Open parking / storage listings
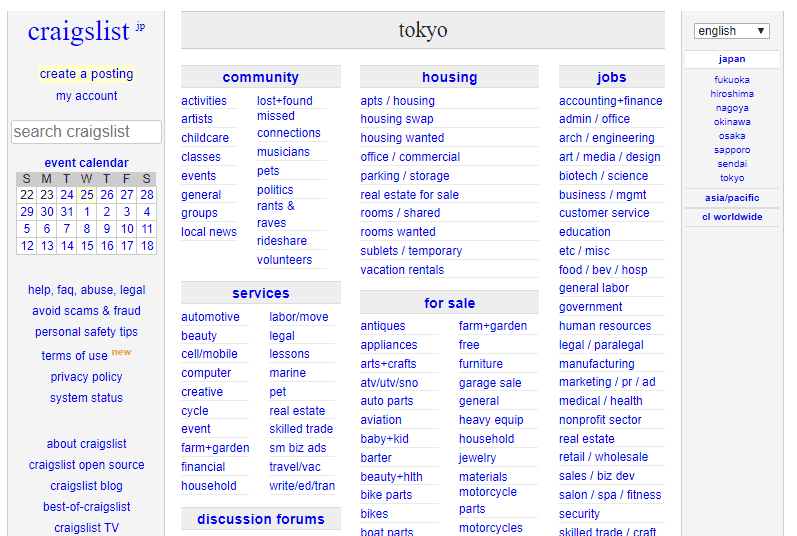This screenshot has width=797, height=536. pos(405,176)
